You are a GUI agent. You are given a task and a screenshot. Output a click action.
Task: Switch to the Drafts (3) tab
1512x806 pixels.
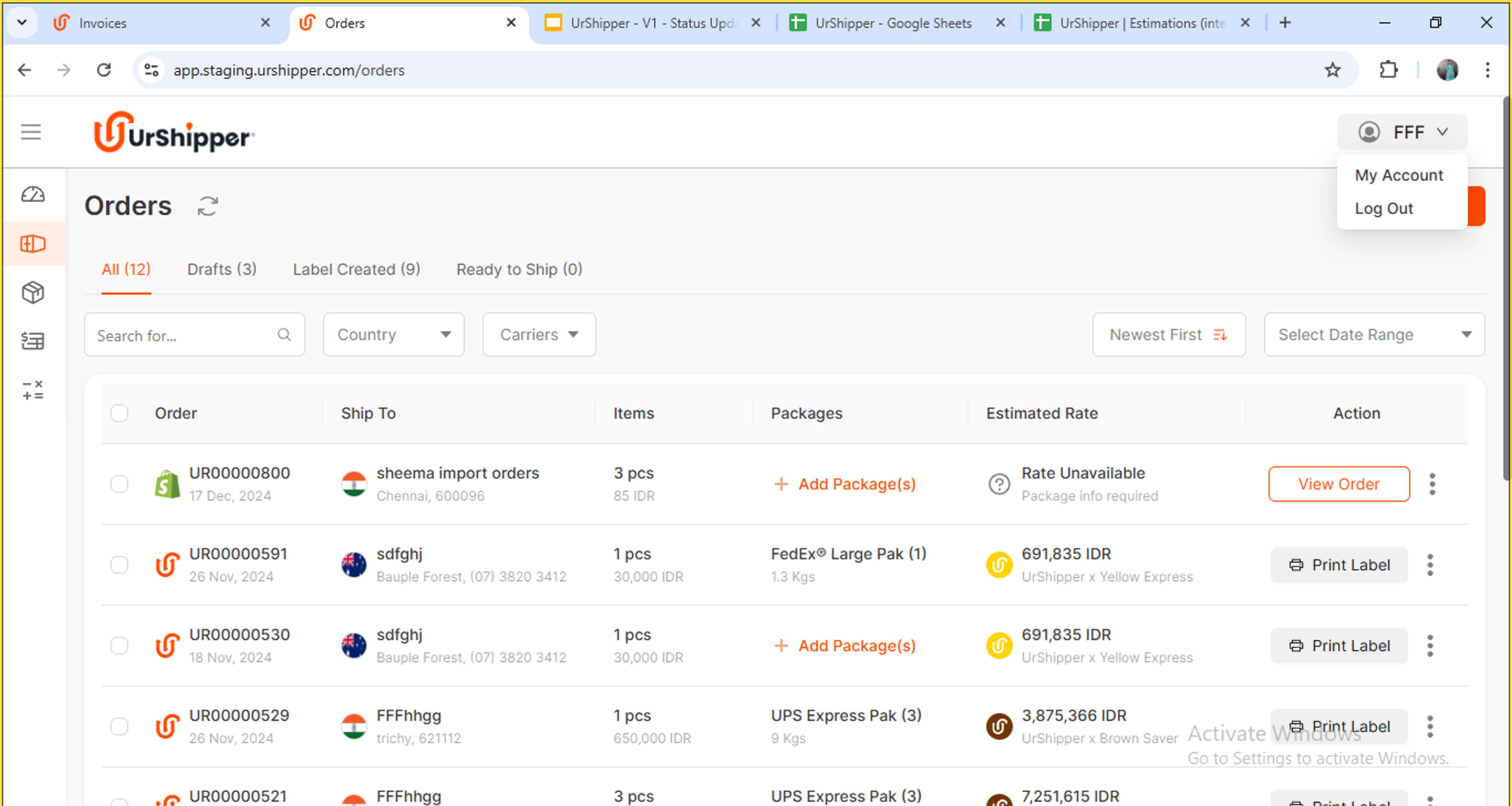[x=222, y=269]
